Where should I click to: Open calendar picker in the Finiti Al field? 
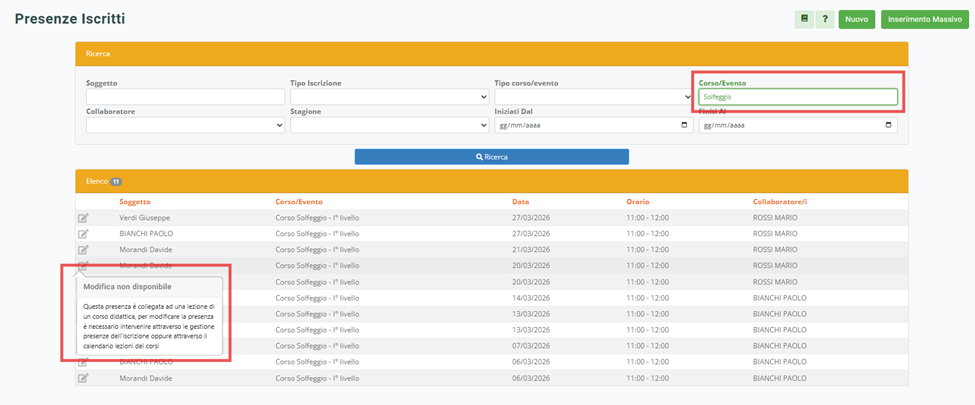click(x=888, y=125)
